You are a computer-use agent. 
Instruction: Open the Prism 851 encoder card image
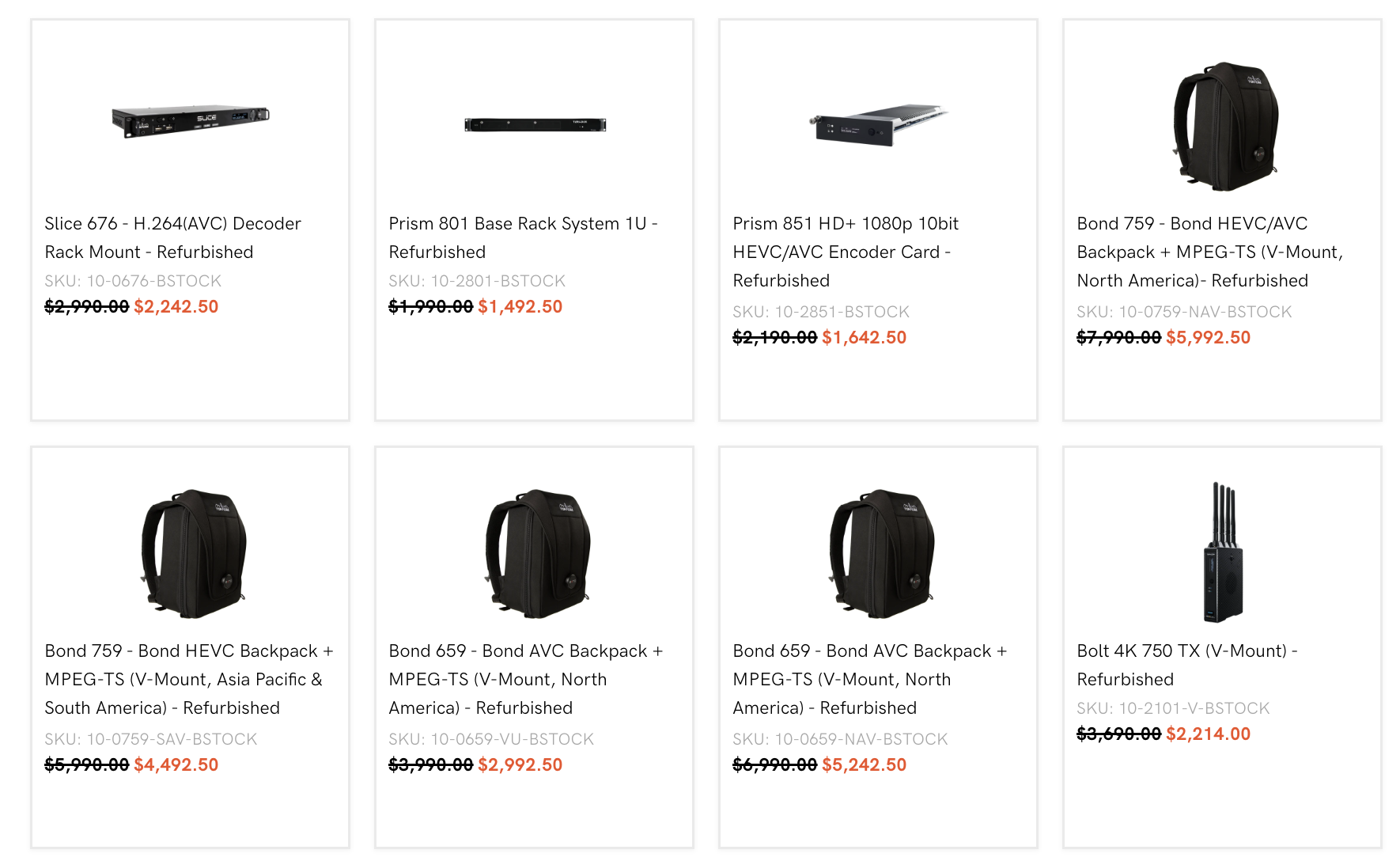[878, 125]
